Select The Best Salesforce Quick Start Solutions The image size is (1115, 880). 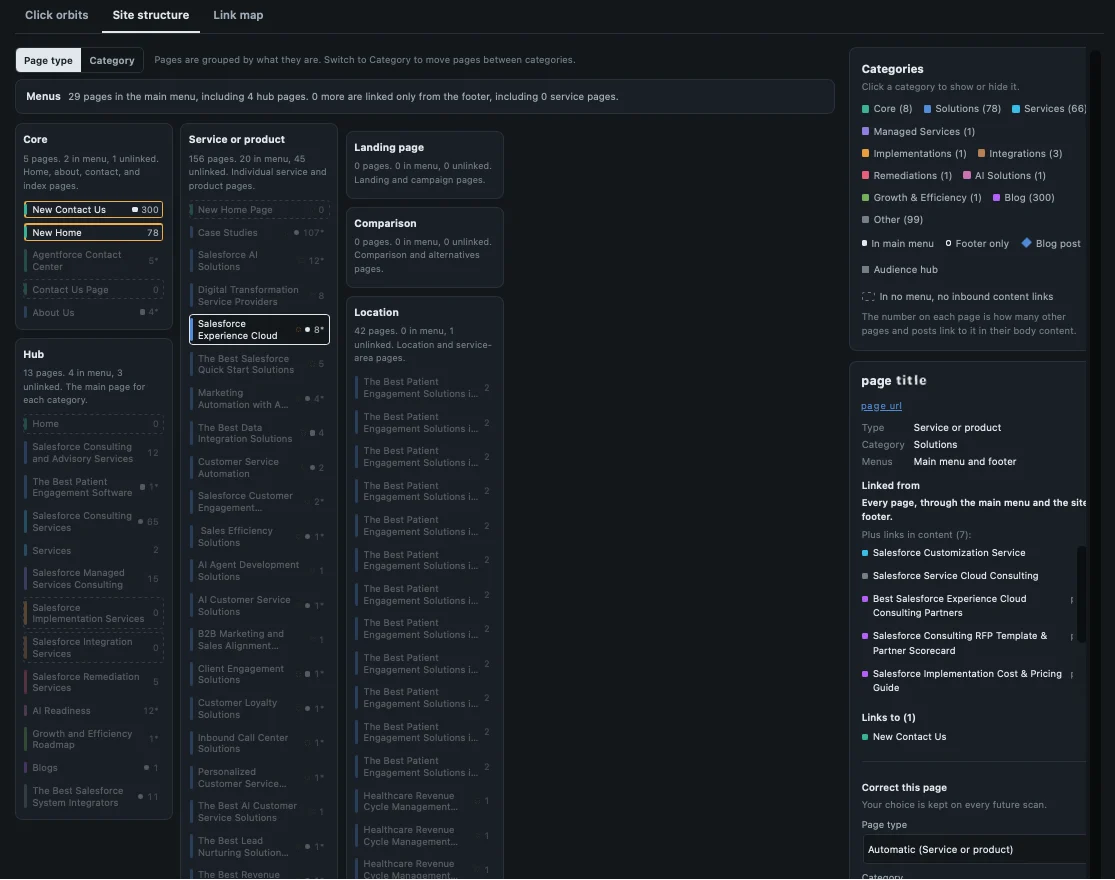(x=259, y=364)
